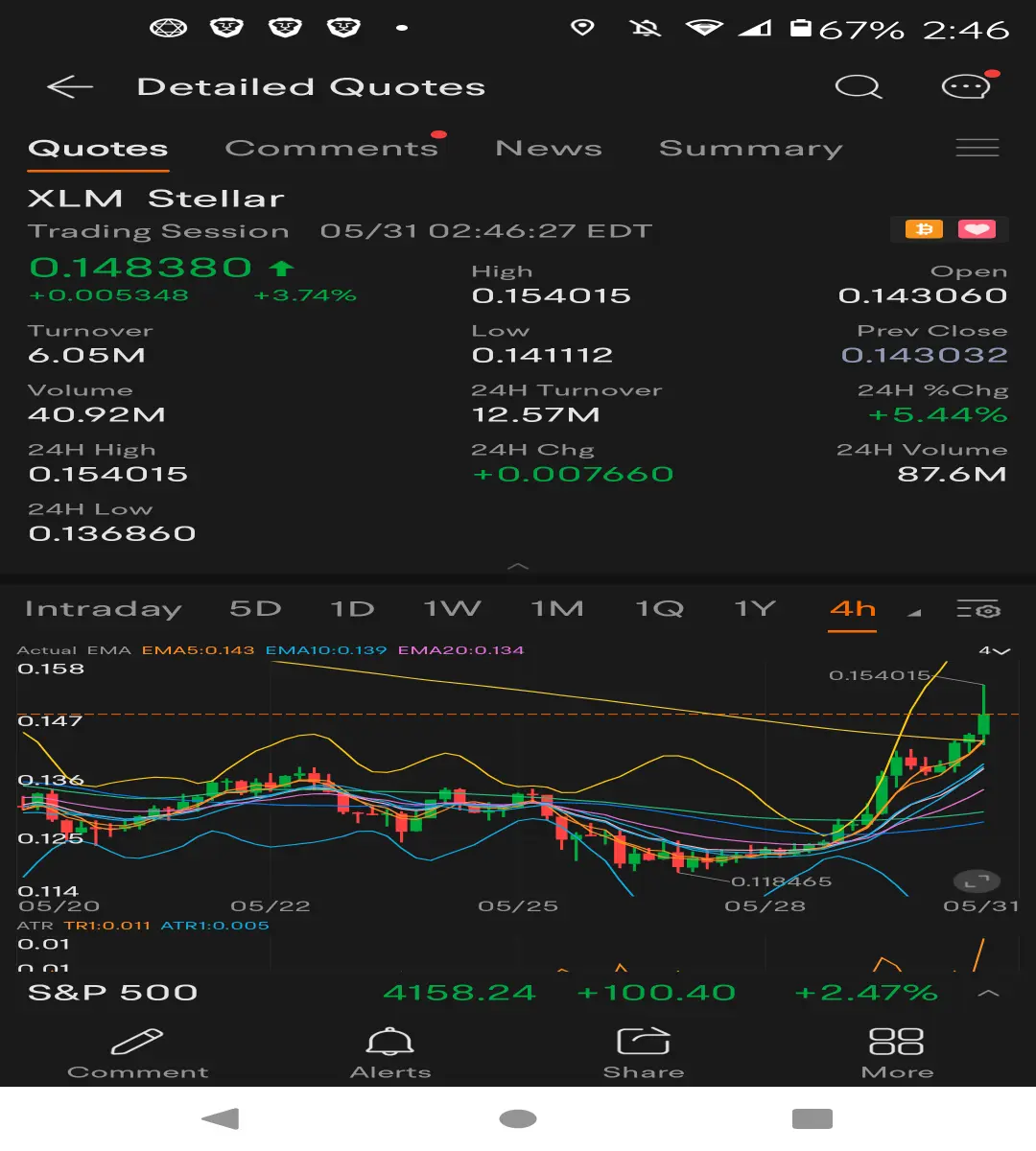Tap the ATR indicator label

click(x=35, y=926)
